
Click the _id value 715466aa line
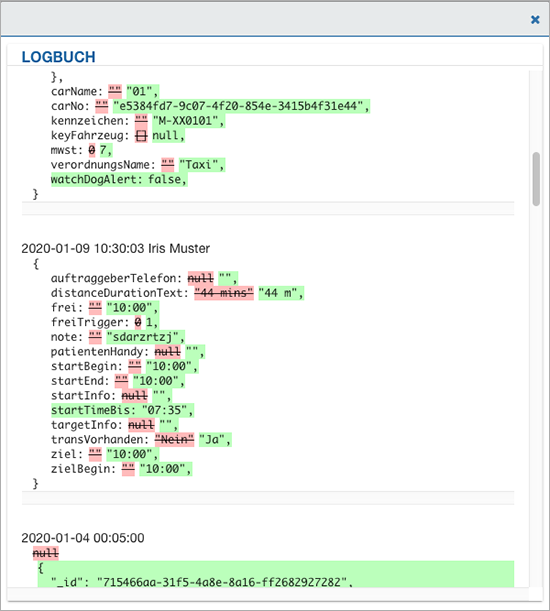pyautogui.click(x=202, y=582)
